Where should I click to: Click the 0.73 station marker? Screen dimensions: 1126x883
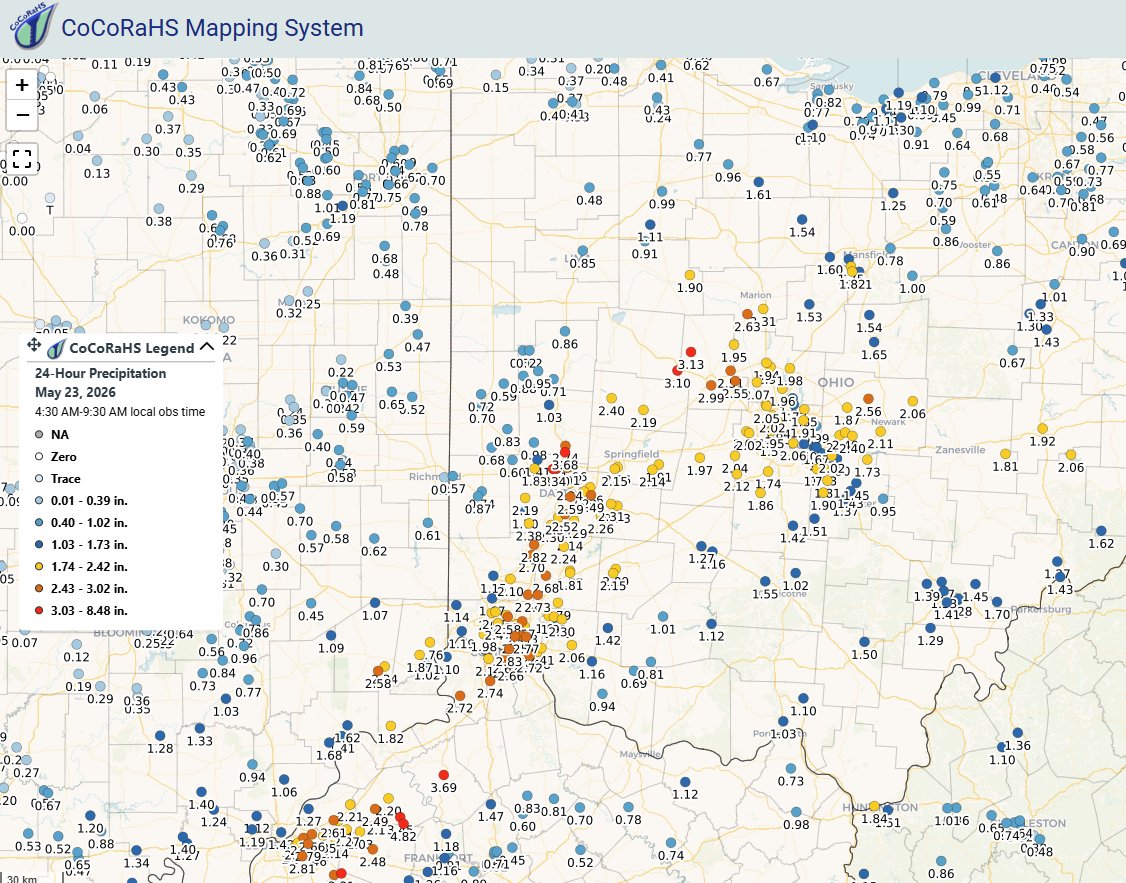click(x=791, y=768)
